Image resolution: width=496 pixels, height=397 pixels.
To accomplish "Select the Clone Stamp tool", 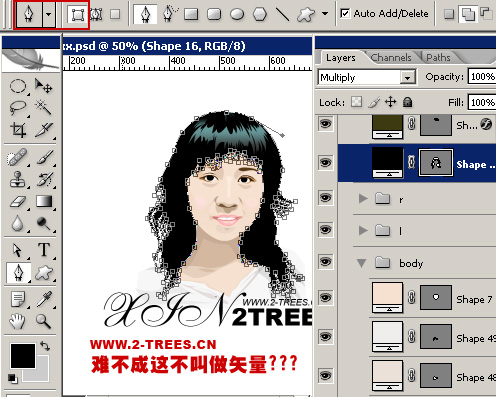I will pyautogui.click(x=18, y=179).
